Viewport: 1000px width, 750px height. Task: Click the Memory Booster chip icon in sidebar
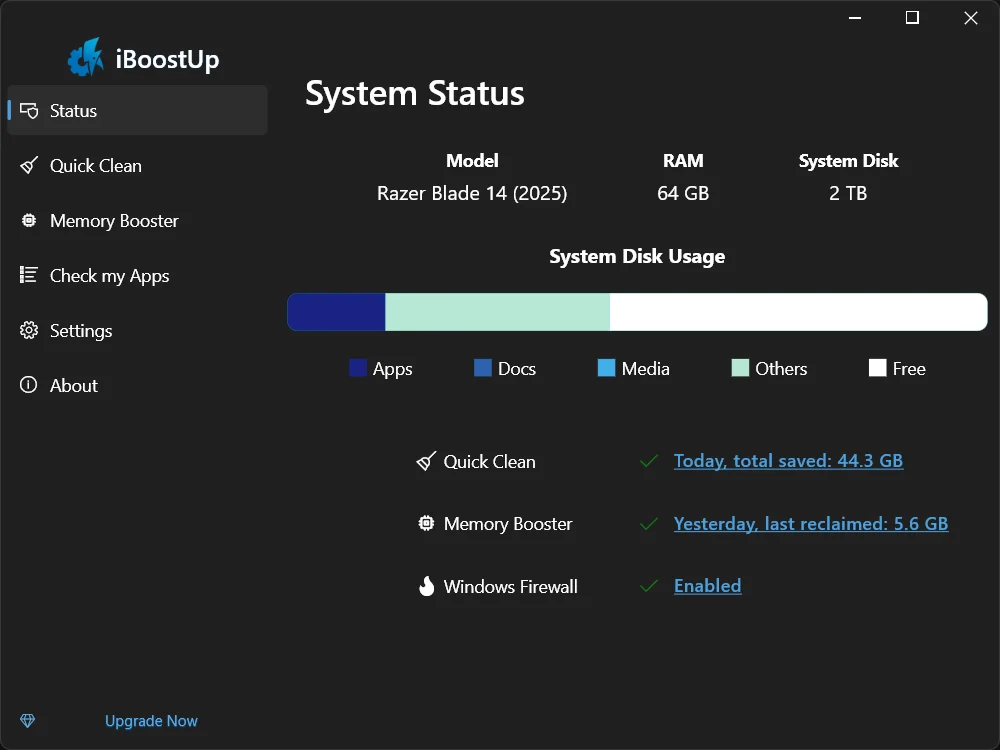[29, 221]
